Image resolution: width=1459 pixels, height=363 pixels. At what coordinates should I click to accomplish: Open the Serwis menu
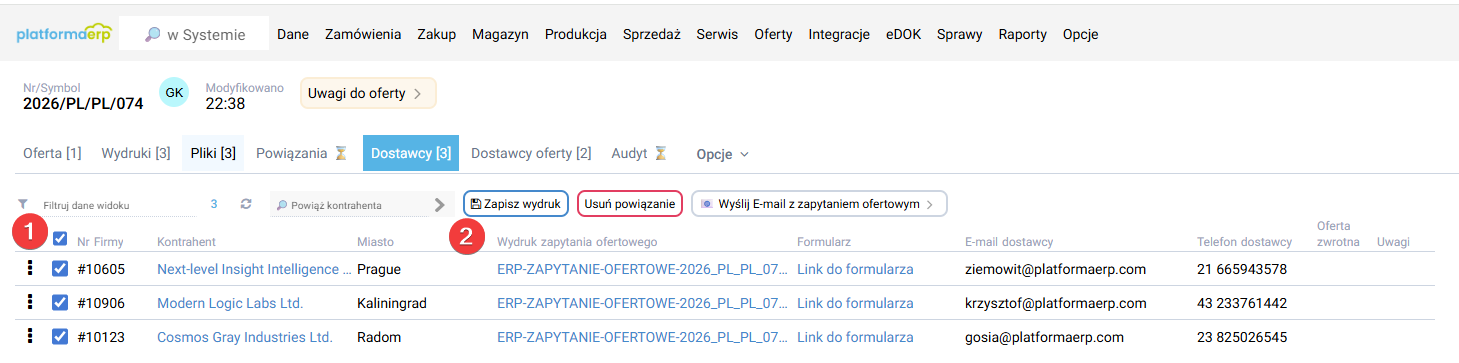click(717, 34)
